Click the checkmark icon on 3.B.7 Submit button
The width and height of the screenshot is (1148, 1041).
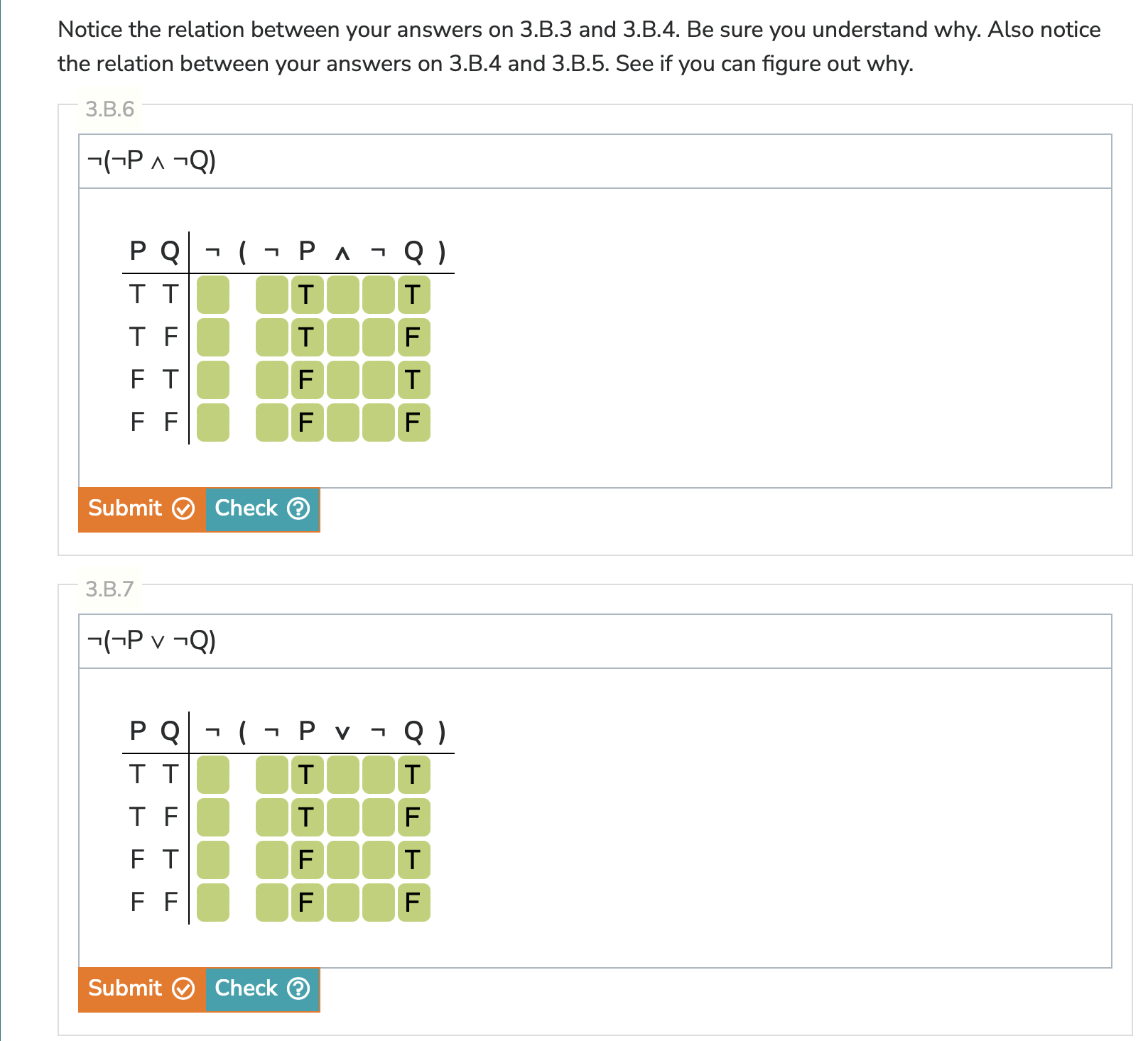pos(184,989)
